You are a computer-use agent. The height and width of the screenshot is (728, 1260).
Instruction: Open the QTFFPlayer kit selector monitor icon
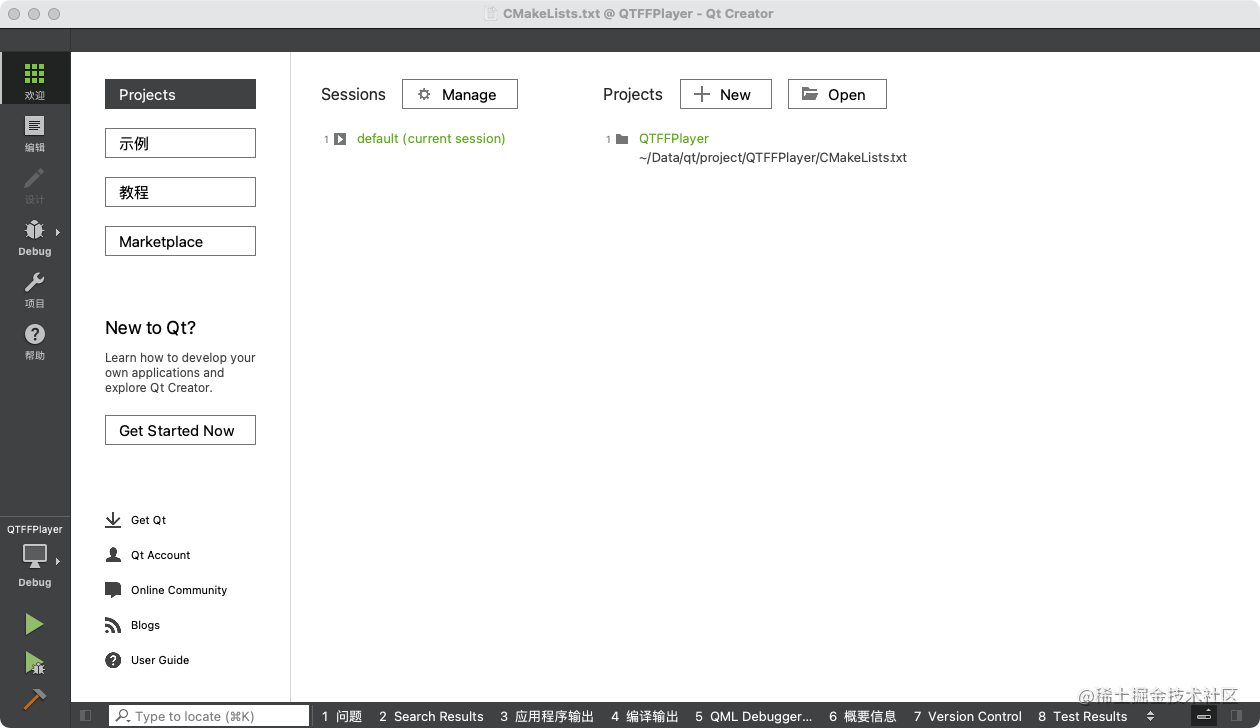[x=35, y=555]
